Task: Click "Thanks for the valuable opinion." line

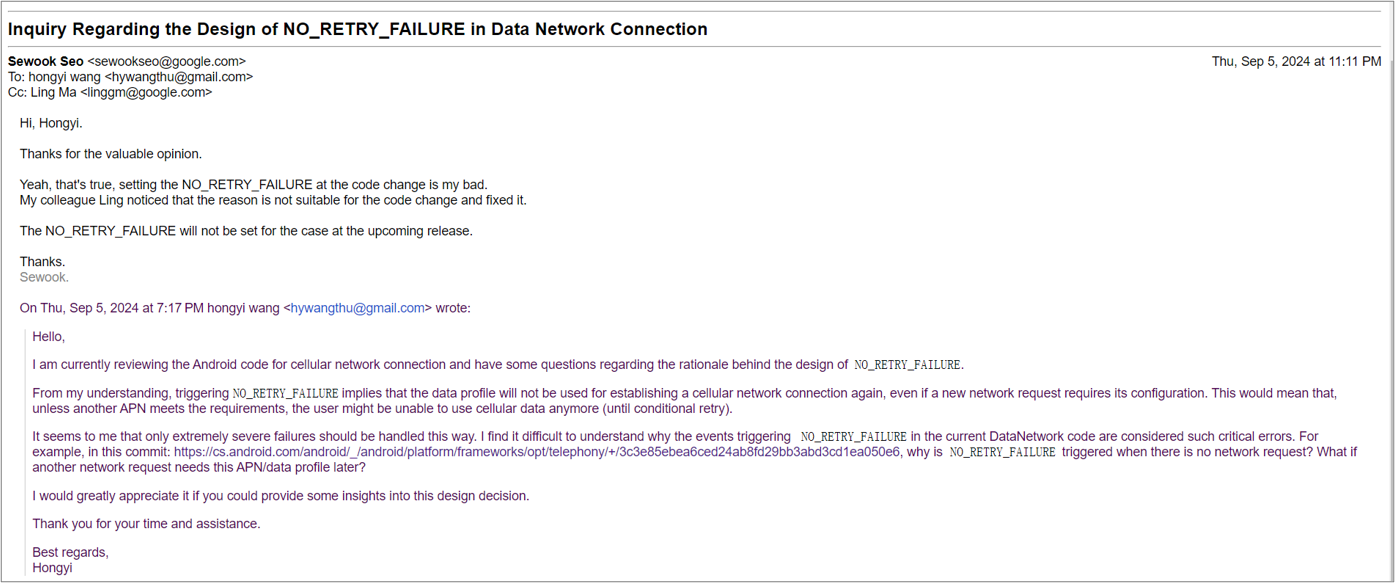Action: click(x=110, y=154)
